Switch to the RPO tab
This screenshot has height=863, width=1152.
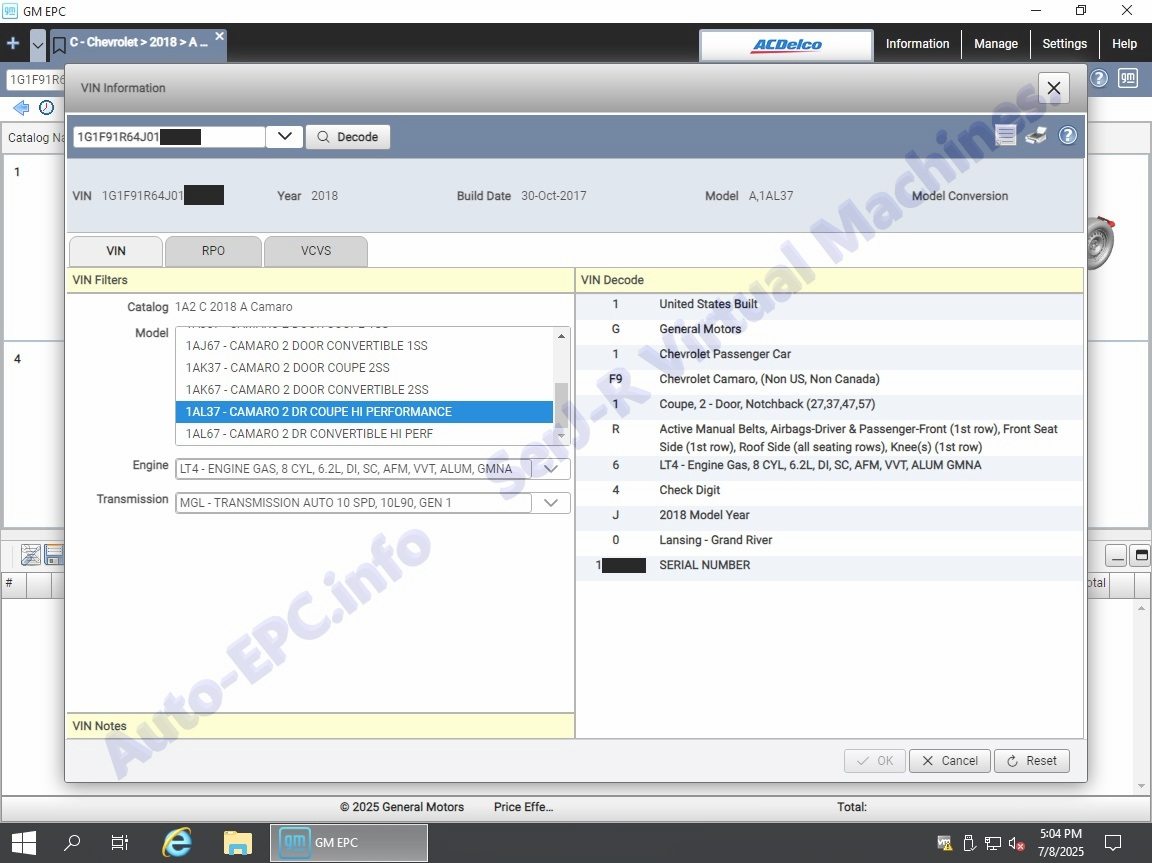(x=213, y=251)
